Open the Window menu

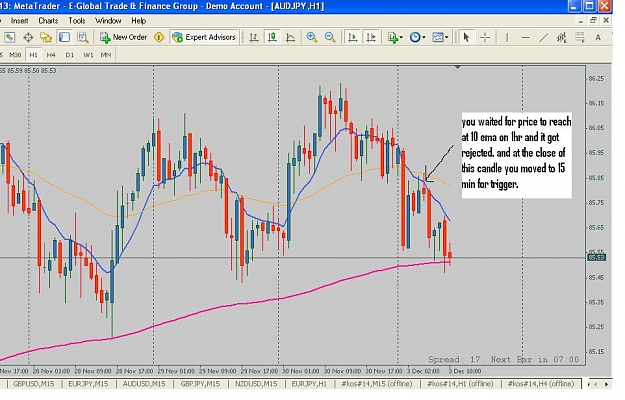[x=108, y=21]
